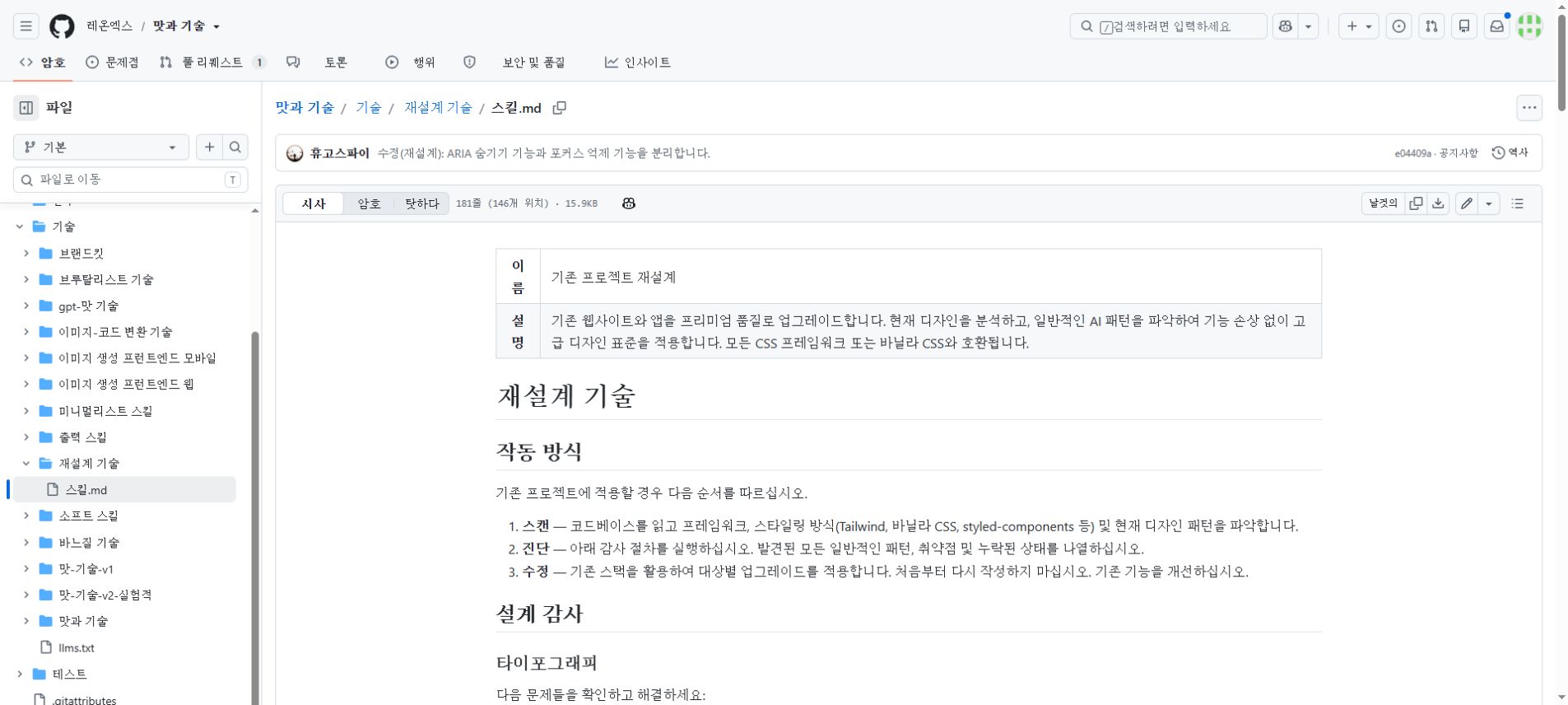Image resolution: width=1568 pixels, height=705 pixels.
Task: Show the document outline
Action: click(x=1518, y=203)
